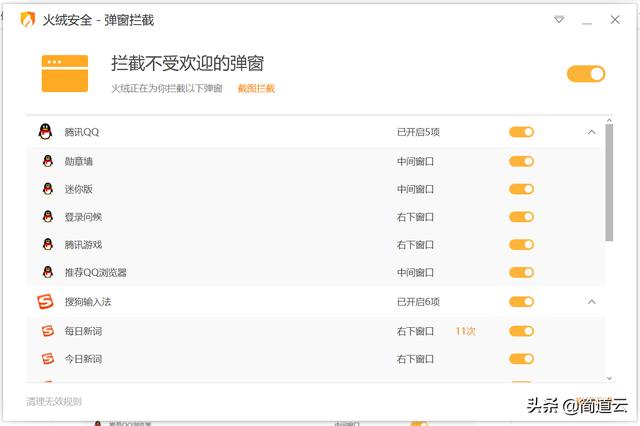Click the 11次 block count
The height and width of the screenshot is (426, 640).
(465, 331)
